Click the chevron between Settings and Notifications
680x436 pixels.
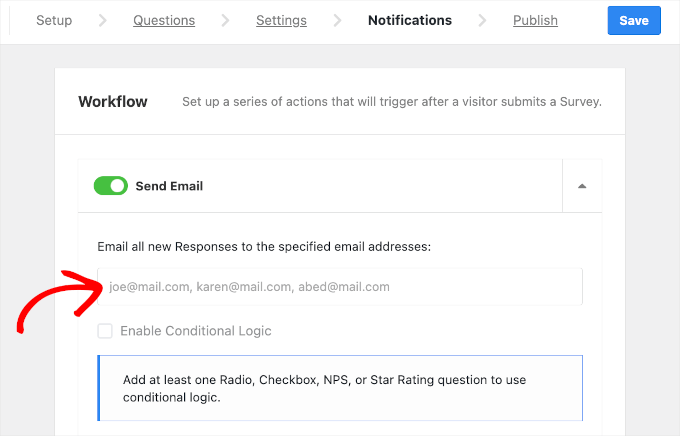pos(337,20)
